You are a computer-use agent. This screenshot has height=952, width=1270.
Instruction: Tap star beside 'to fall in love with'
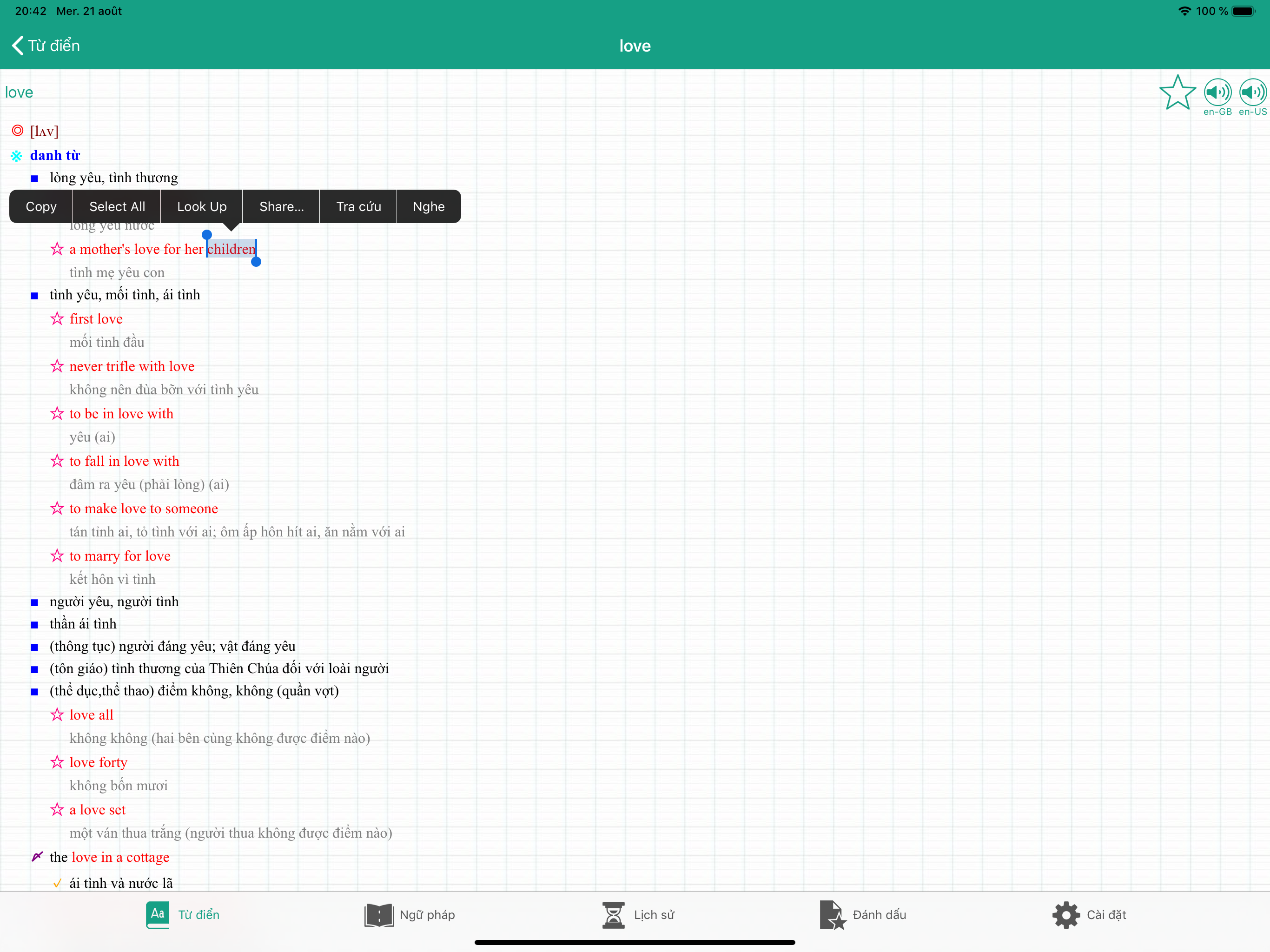click(57, 461)
